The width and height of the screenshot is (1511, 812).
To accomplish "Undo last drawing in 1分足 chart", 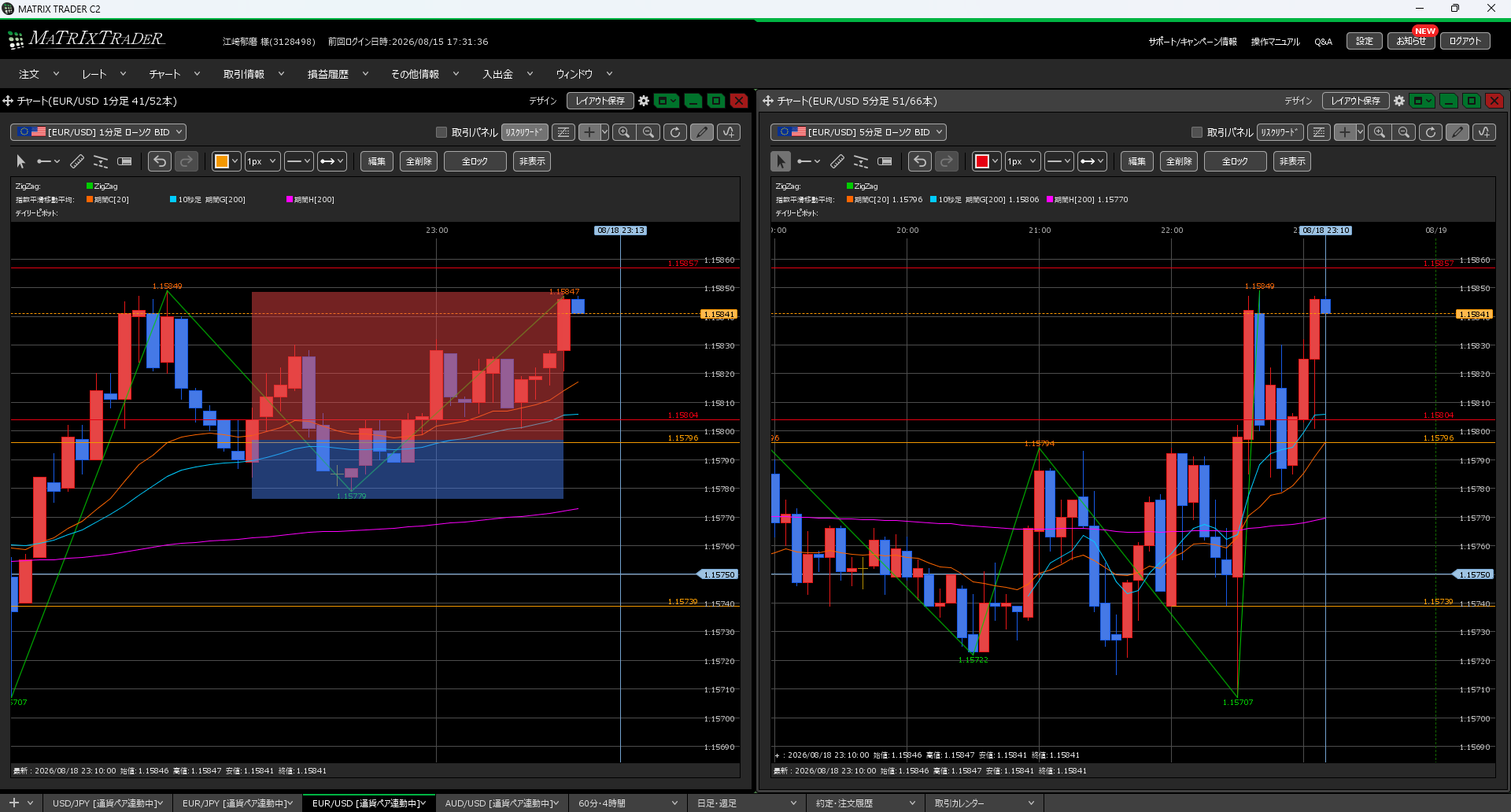I will (160, 161).
